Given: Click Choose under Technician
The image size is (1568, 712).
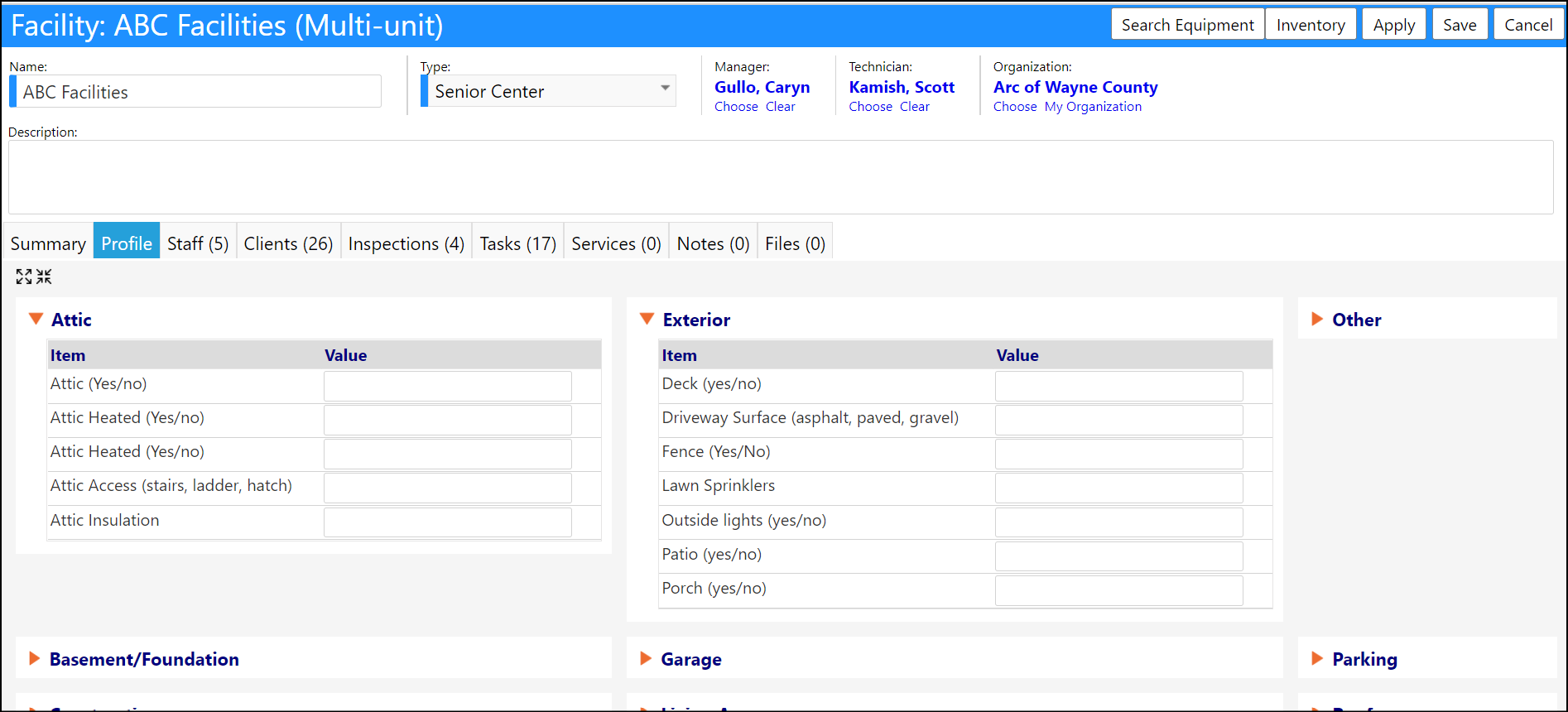Looking at the screenshot, I should click(x=870, y=107).
